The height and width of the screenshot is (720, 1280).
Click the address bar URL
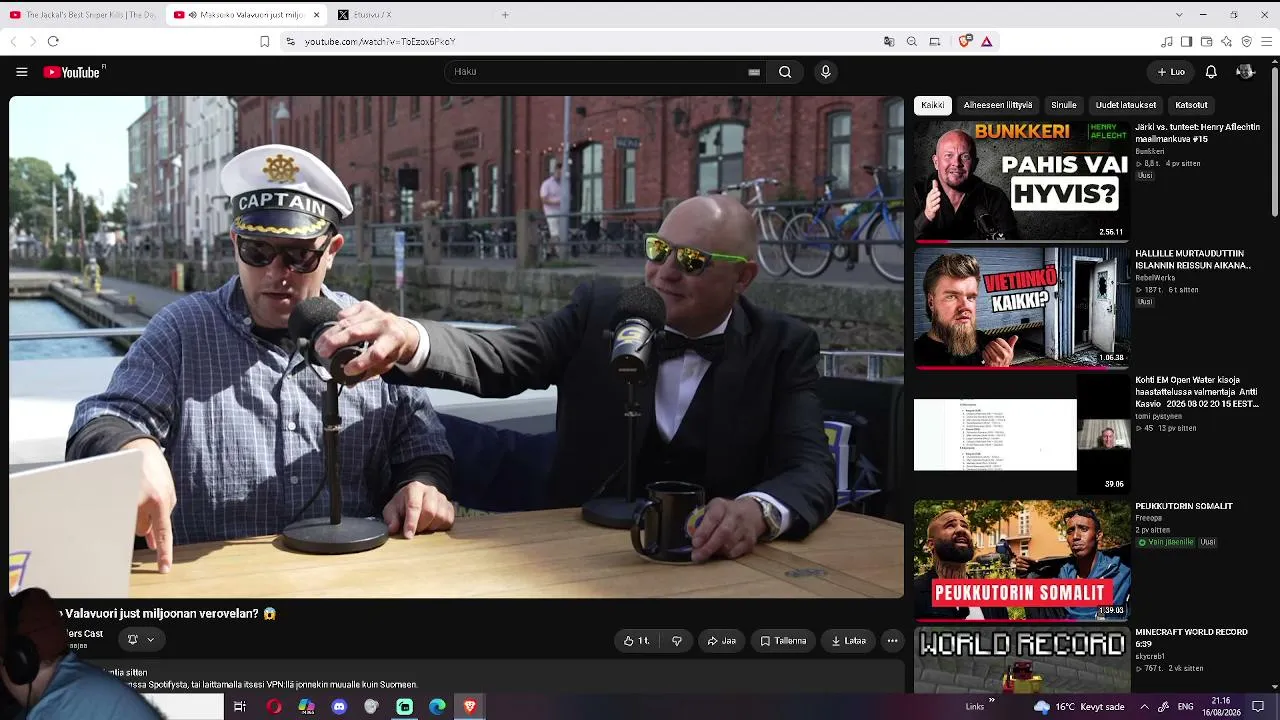click(380, 42)
